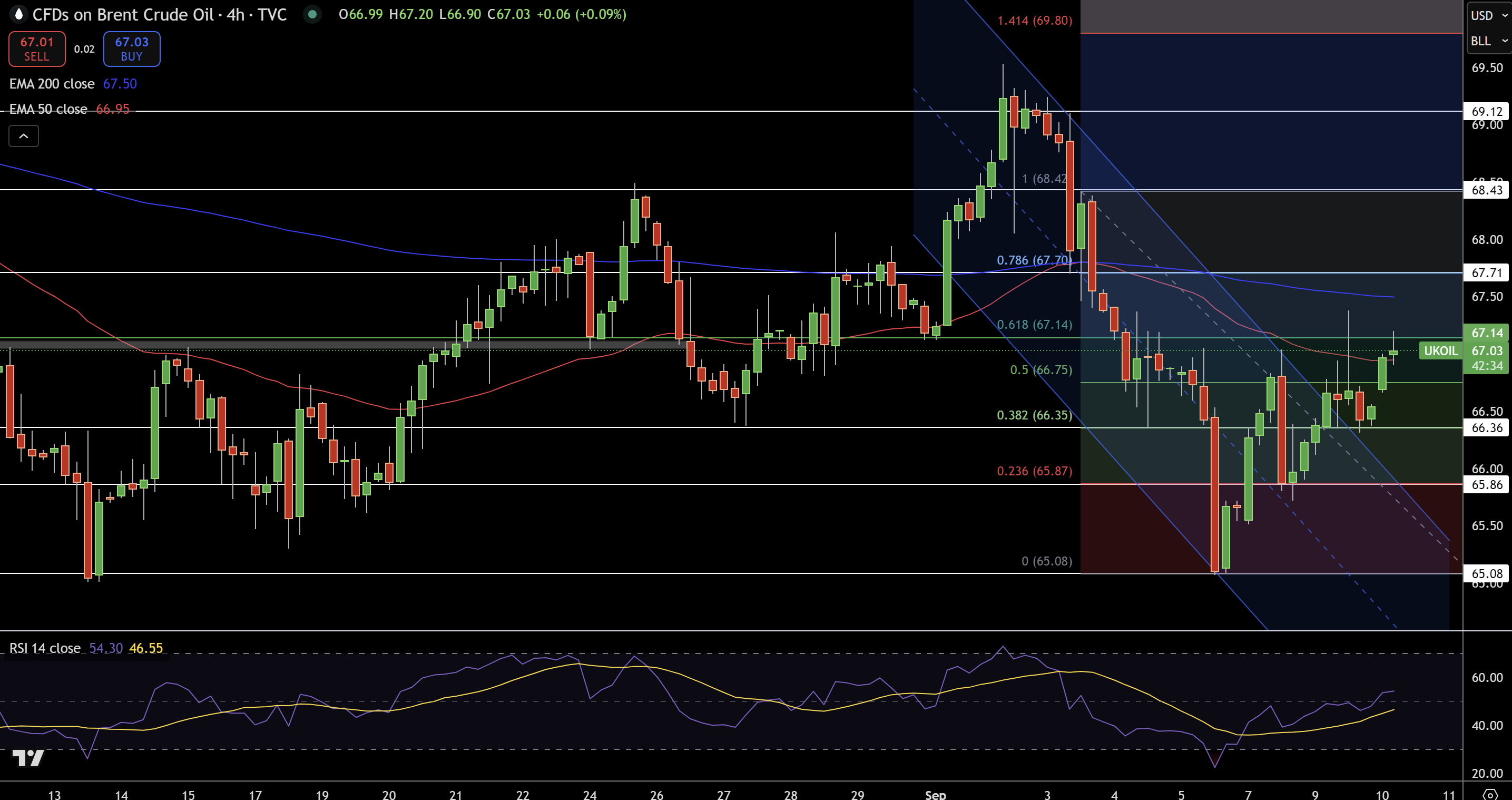Click the Fibonacci 0.786 (67.70) level label
The image size is (1512, 800).
coord(1034,260)
